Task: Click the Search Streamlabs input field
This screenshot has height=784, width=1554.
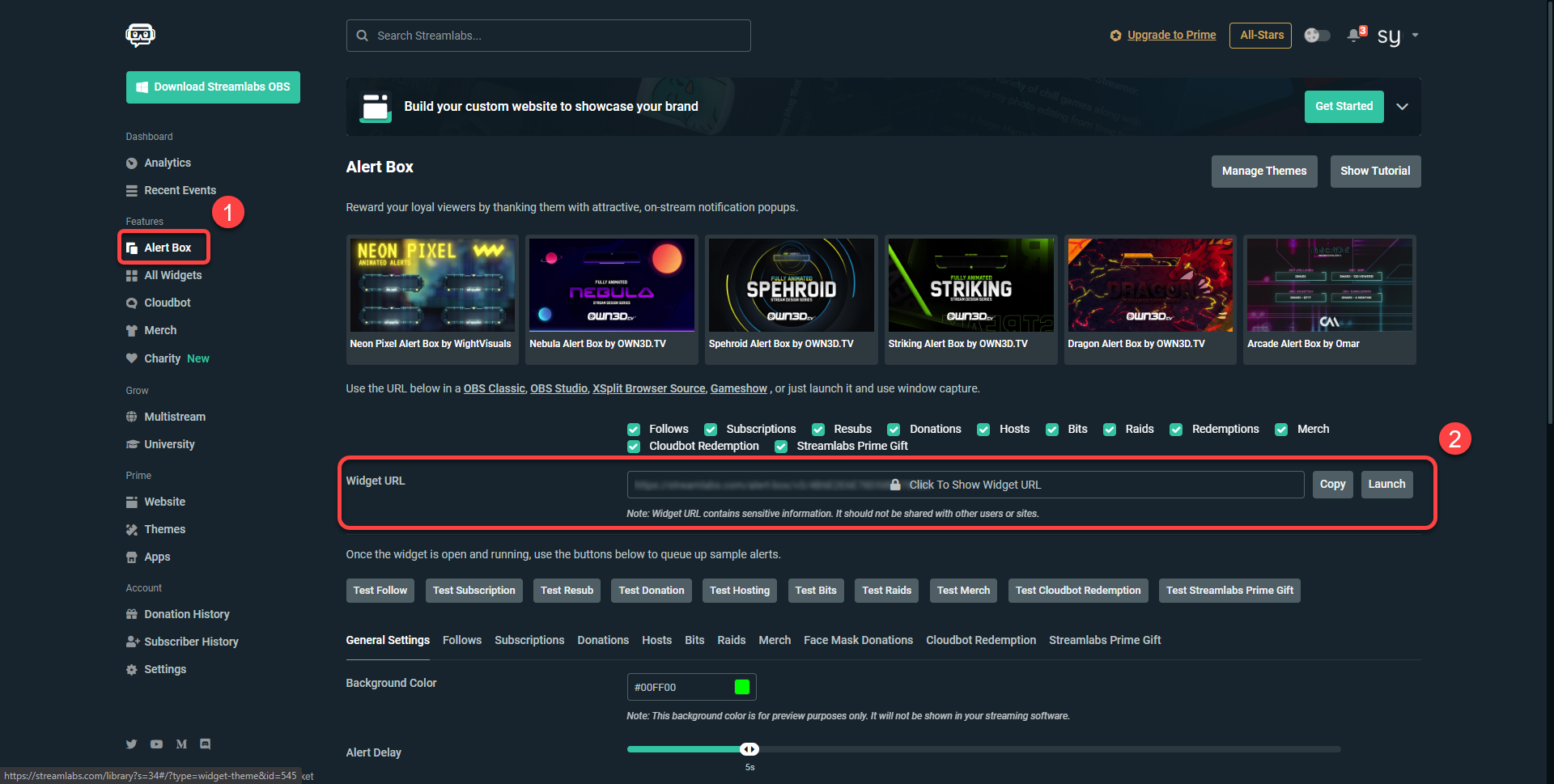Action: click(x=549, y=36)
